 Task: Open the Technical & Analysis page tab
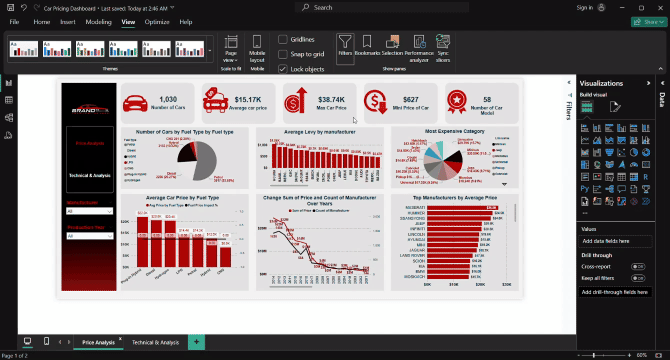tap(155, 342)
